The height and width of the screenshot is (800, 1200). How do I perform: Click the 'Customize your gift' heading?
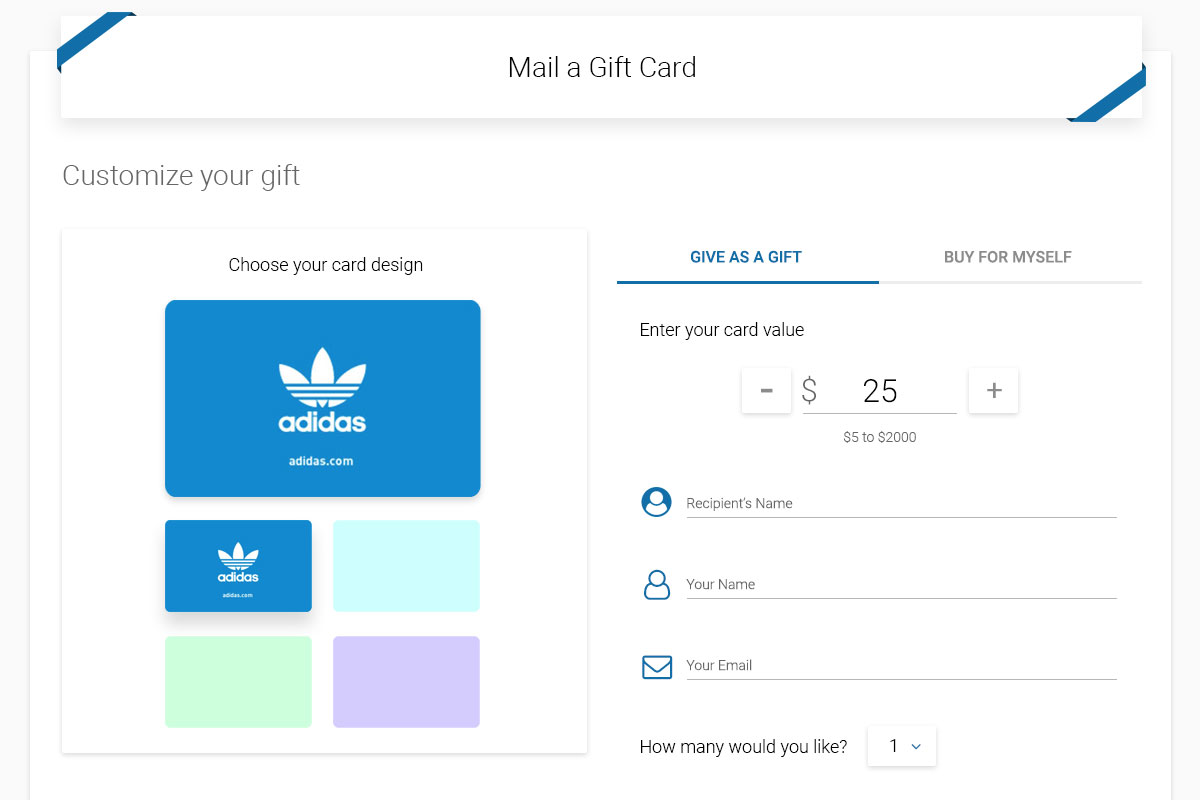pyautogui.click(x=181, y=176)
